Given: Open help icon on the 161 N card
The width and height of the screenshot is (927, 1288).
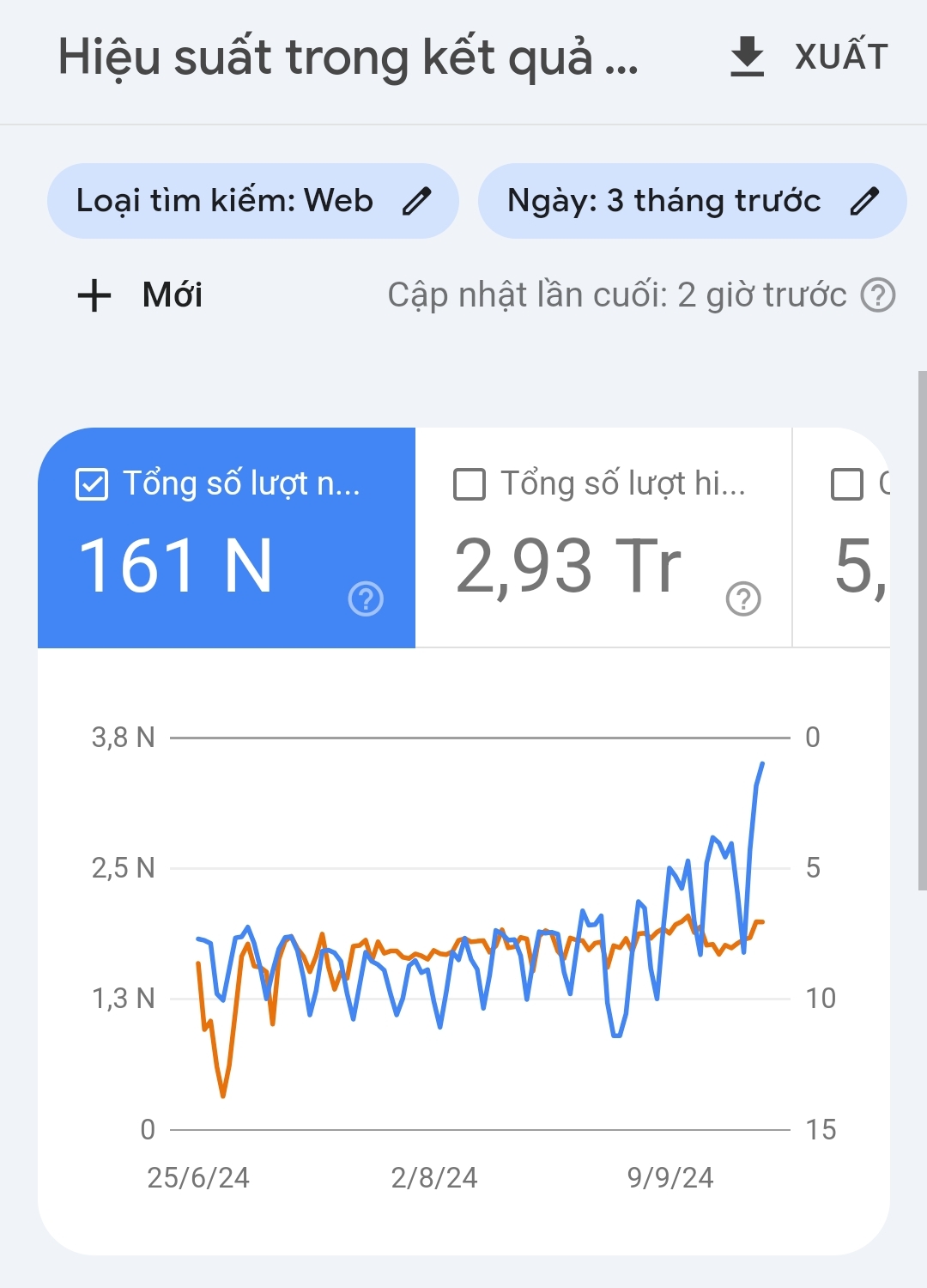Looking at the screenshot, I should point(366,598).
